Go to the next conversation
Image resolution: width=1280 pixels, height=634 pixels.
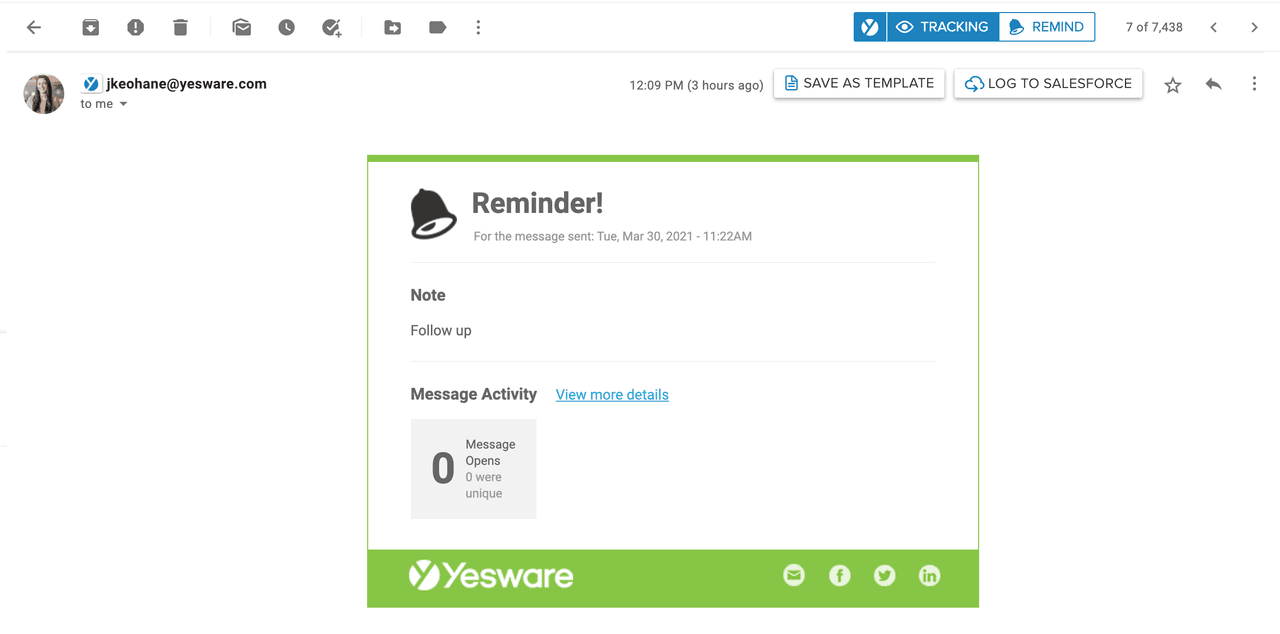(1254, 27)
